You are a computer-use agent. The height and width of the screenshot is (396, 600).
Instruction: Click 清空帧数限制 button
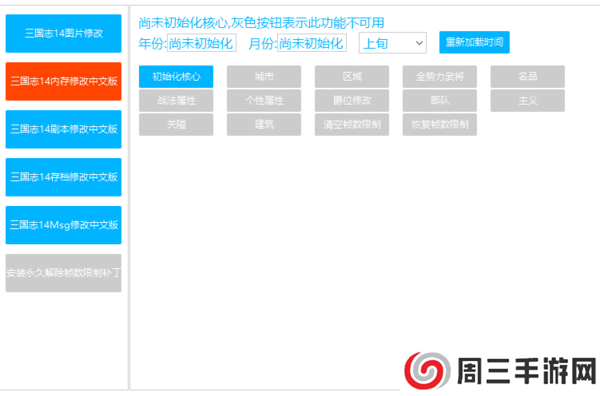pyautogui.click(x=352, y=124)
